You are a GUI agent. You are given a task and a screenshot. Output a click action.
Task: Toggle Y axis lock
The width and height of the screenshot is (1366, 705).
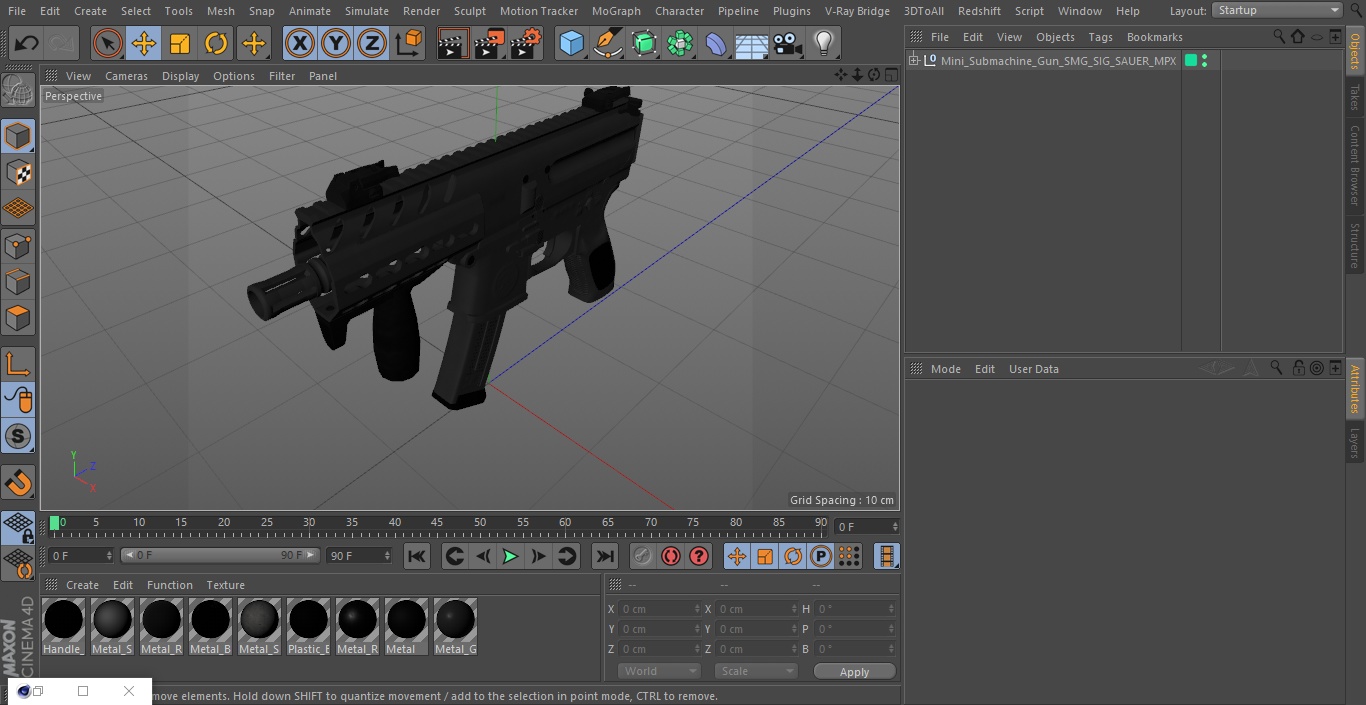tap(336, 43)
